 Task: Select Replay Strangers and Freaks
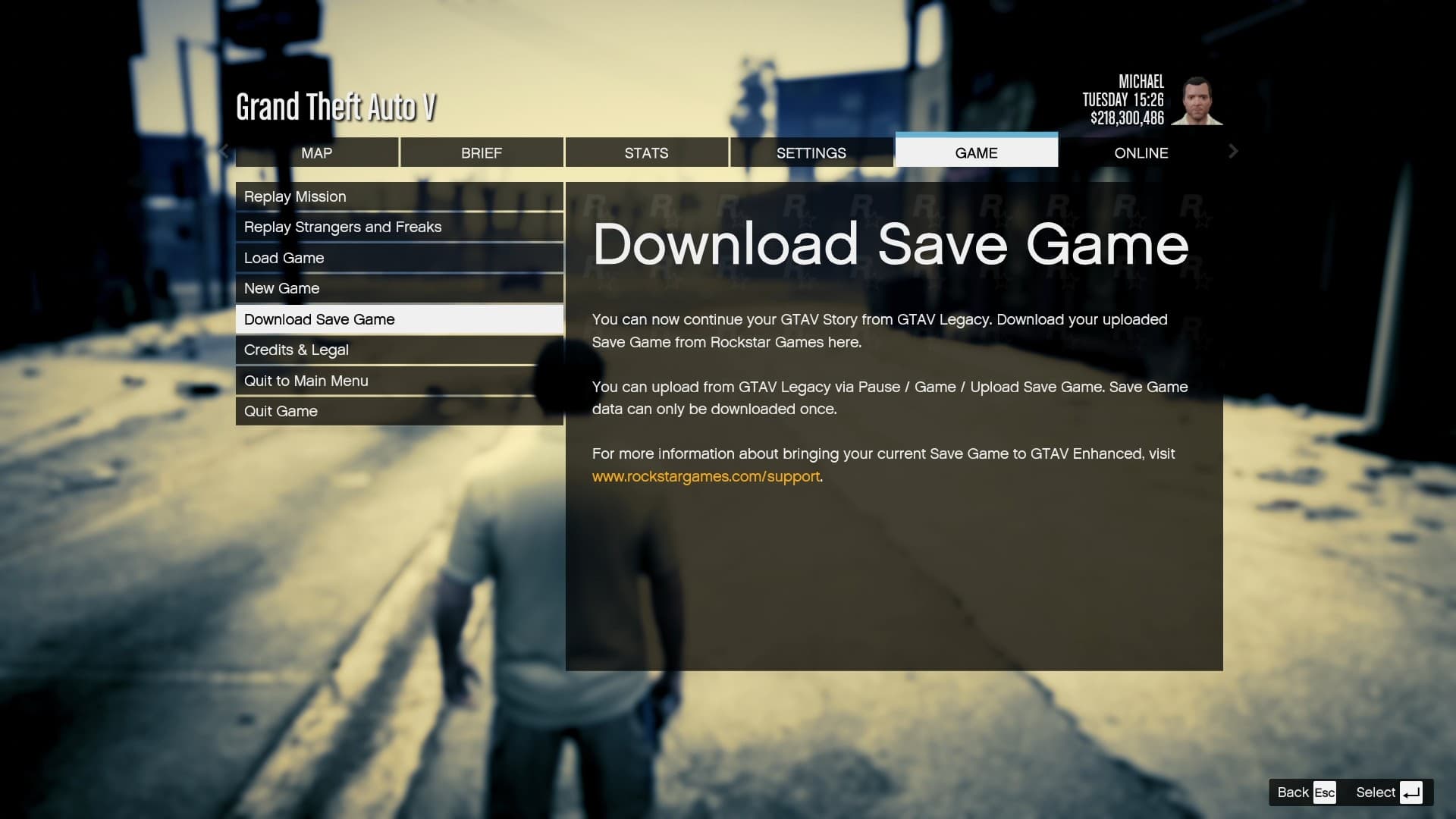pos(399,227)
